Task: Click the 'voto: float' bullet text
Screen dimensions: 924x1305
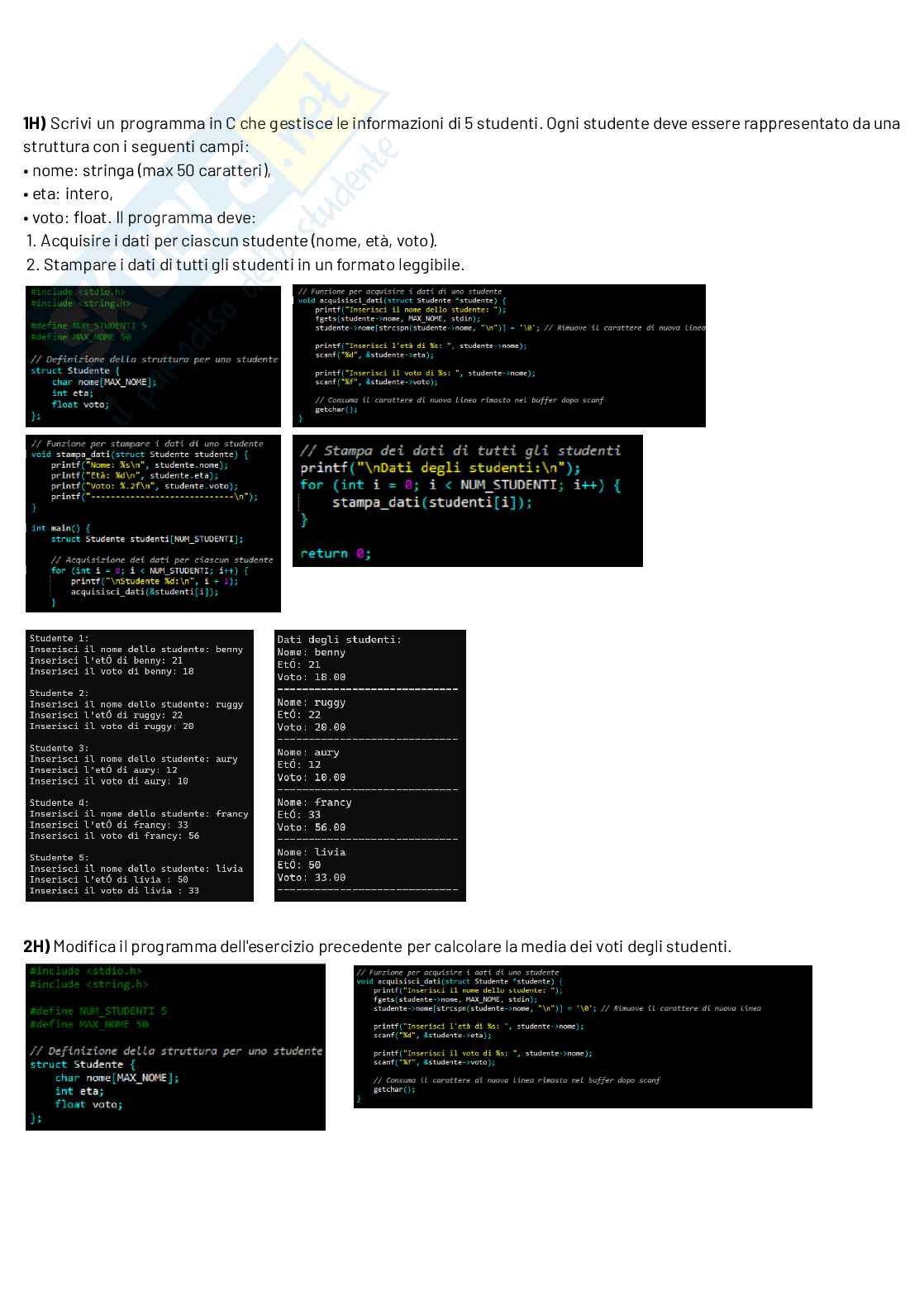Action: tap(70, 218)
